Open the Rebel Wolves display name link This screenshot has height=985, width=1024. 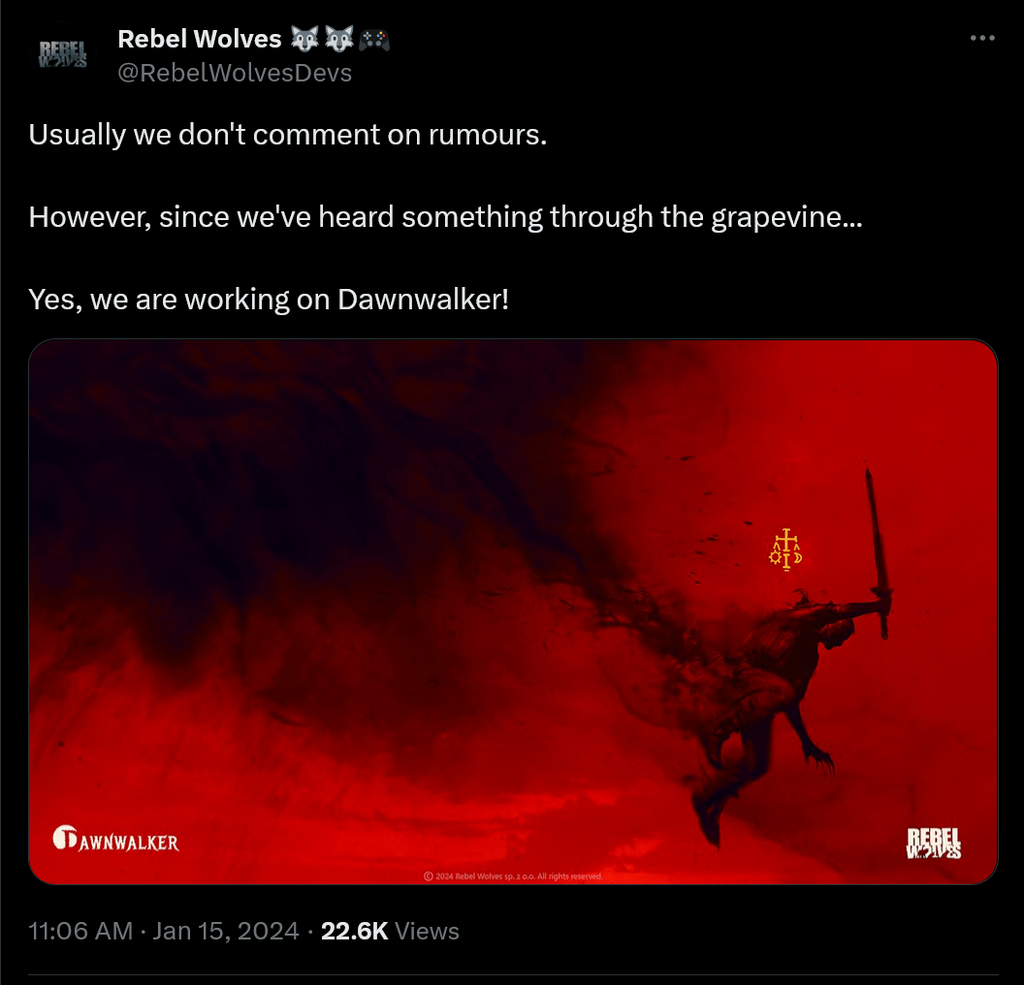pos(199,39)
